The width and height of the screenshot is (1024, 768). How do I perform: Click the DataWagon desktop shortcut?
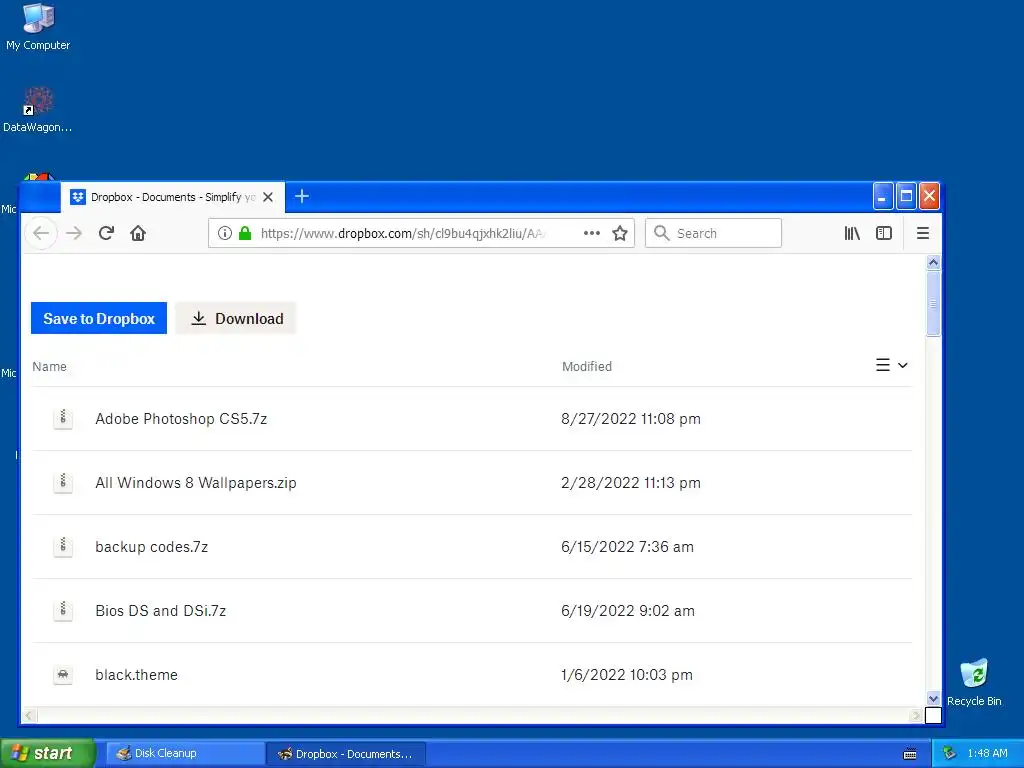point(38,109)
